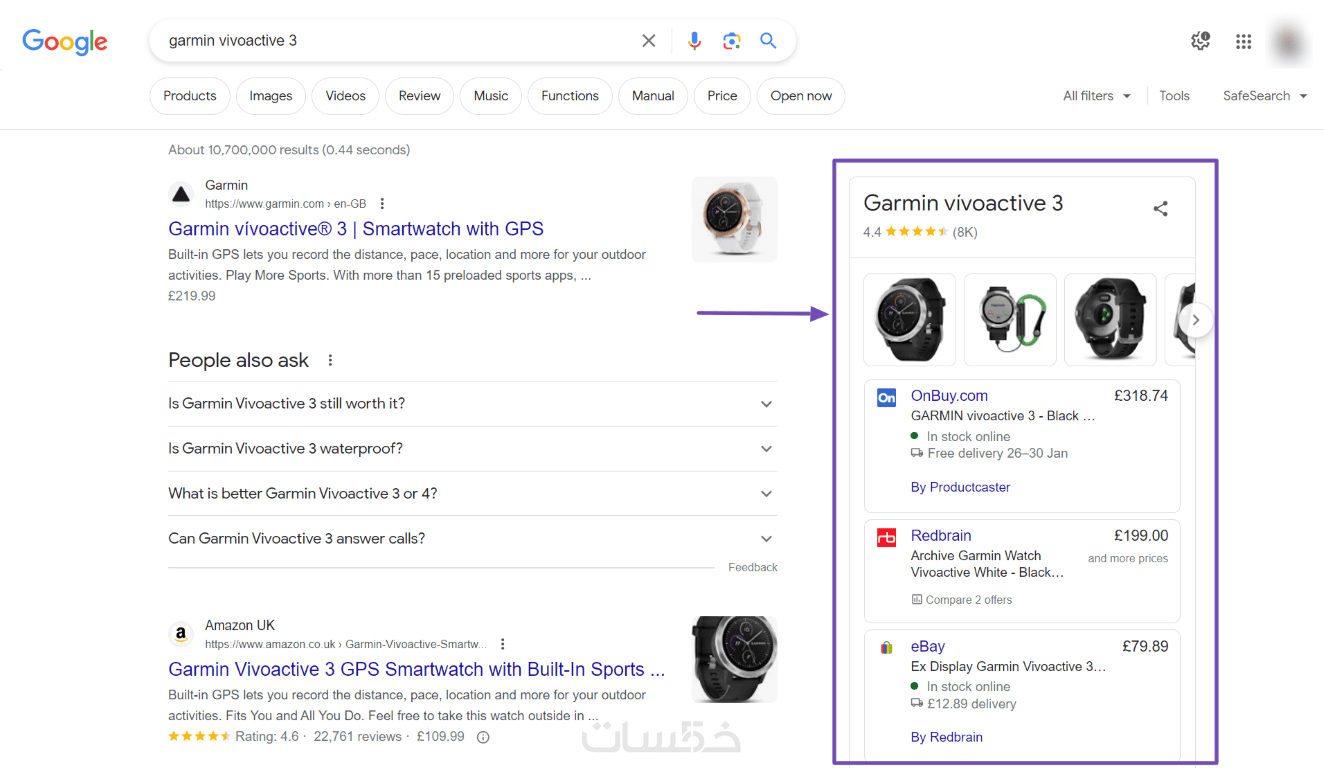Select the Videos filter tab
Viewport: 1324px width, 768px height.
(345, 96)
